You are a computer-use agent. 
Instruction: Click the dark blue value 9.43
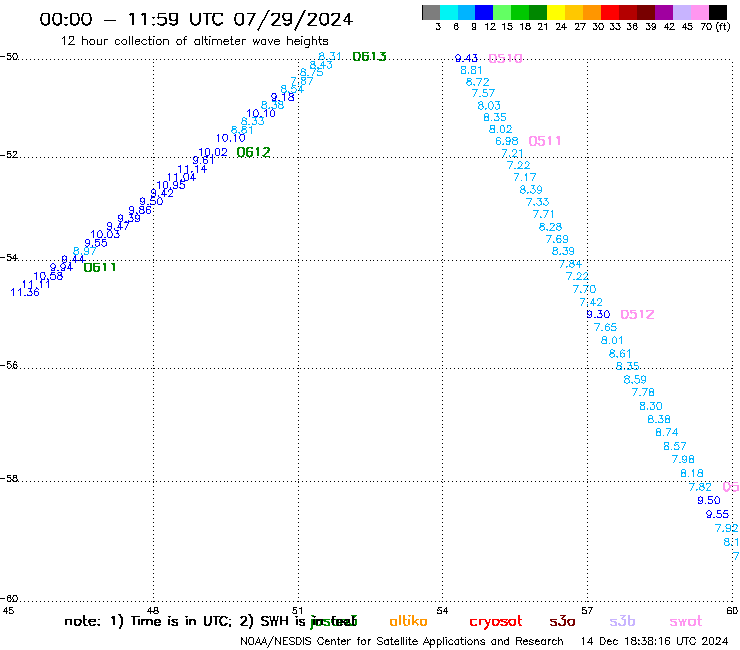[466, 58]
